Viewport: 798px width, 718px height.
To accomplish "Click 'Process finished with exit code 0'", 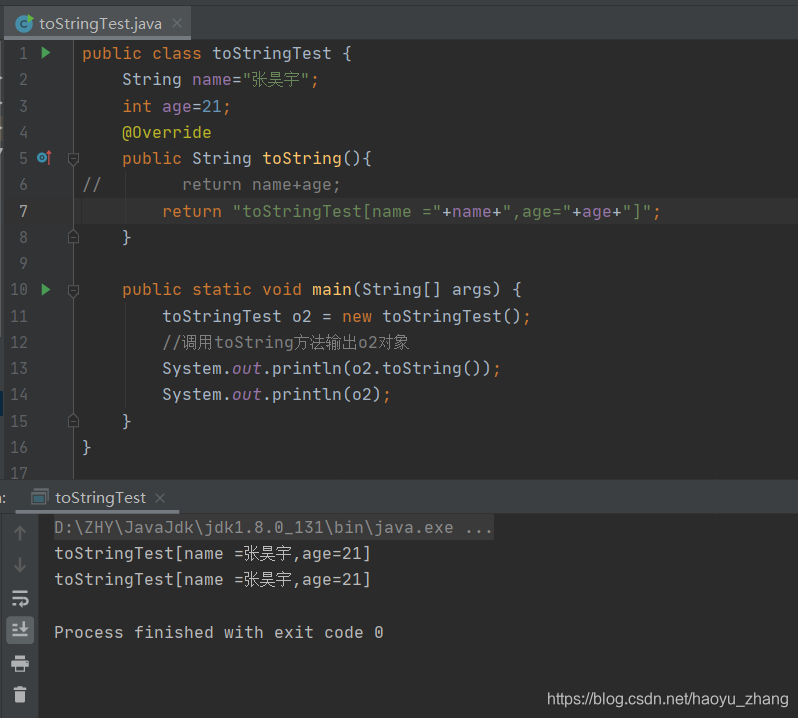I will click(x=219, y=633).
